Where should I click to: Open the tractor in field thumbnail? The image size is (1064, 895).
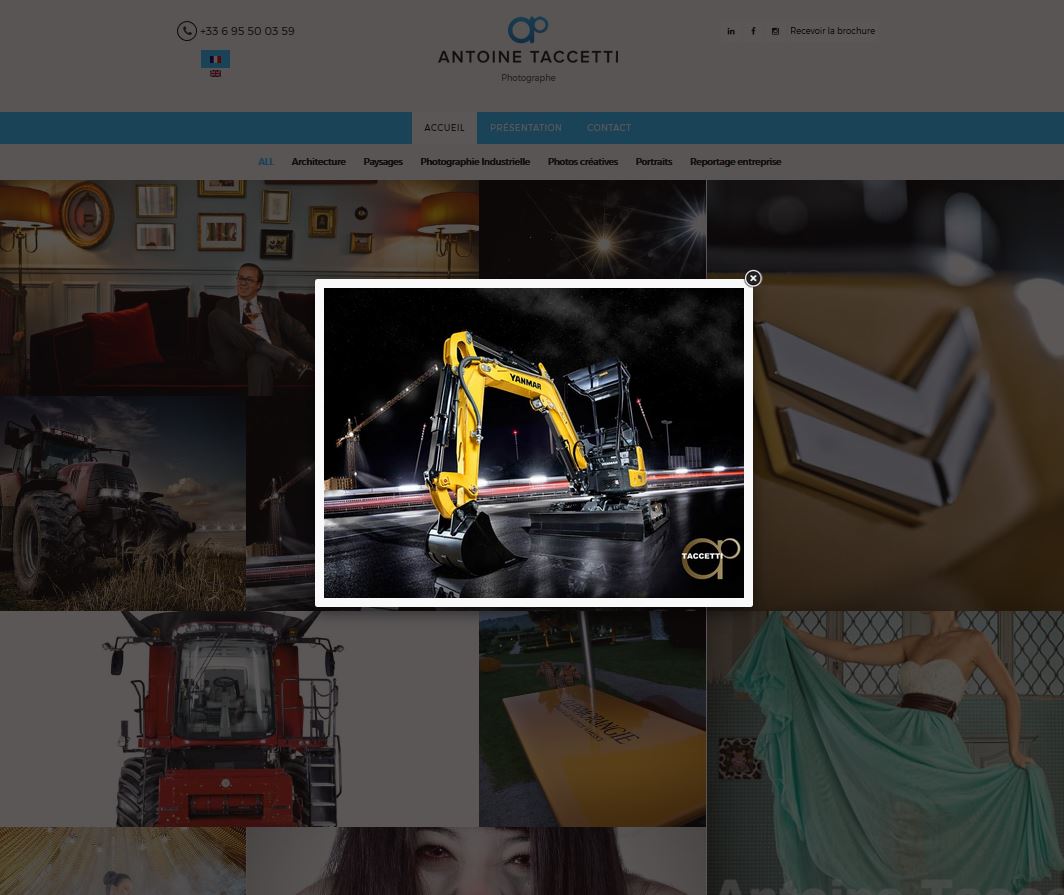click(x=123, y=503)
